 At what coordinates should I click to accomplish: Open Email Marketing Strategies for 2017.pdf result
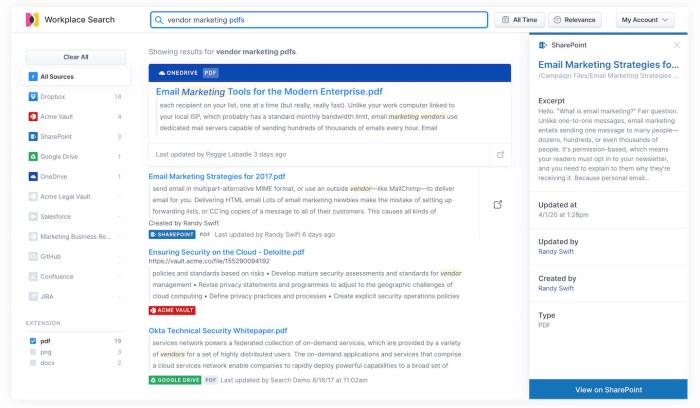(x=217, y=176)
